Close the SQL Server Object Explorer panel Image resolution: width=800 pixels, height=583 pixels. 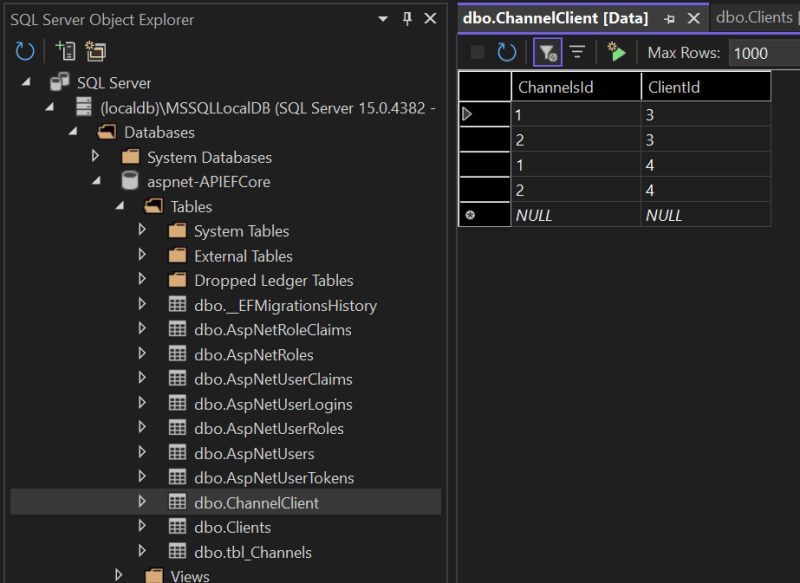click(x=431, y=19)
